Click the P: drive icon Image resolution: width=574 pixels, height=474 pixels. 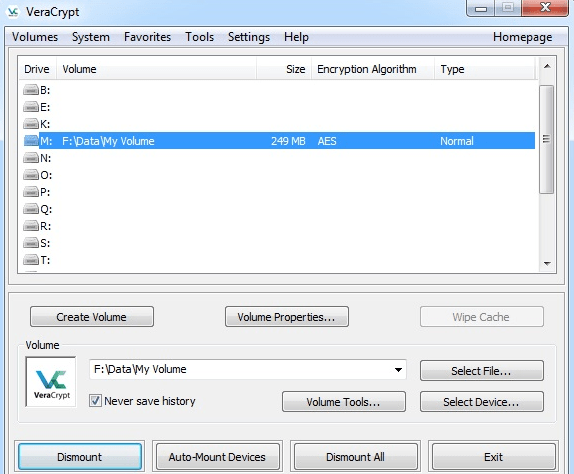(31, 192)
